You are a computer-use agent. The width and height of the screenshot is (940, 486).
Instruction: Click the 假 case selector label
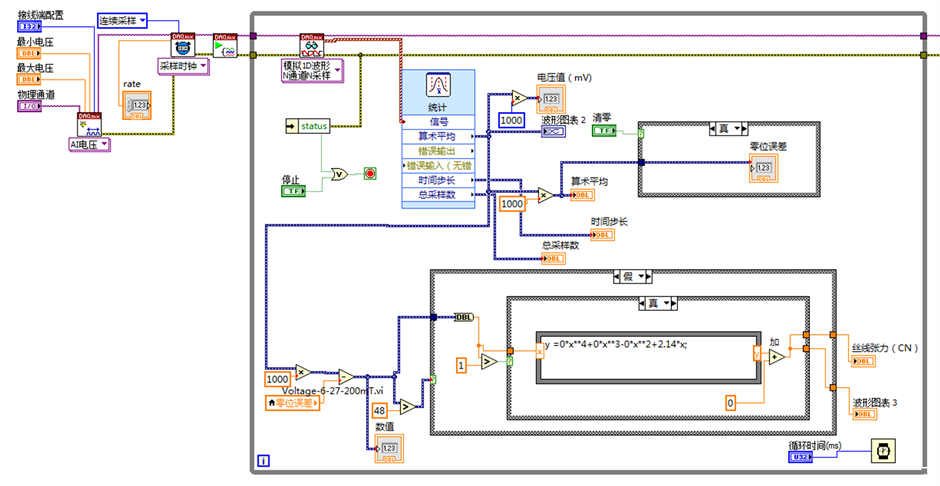click(x=628, y=276)
